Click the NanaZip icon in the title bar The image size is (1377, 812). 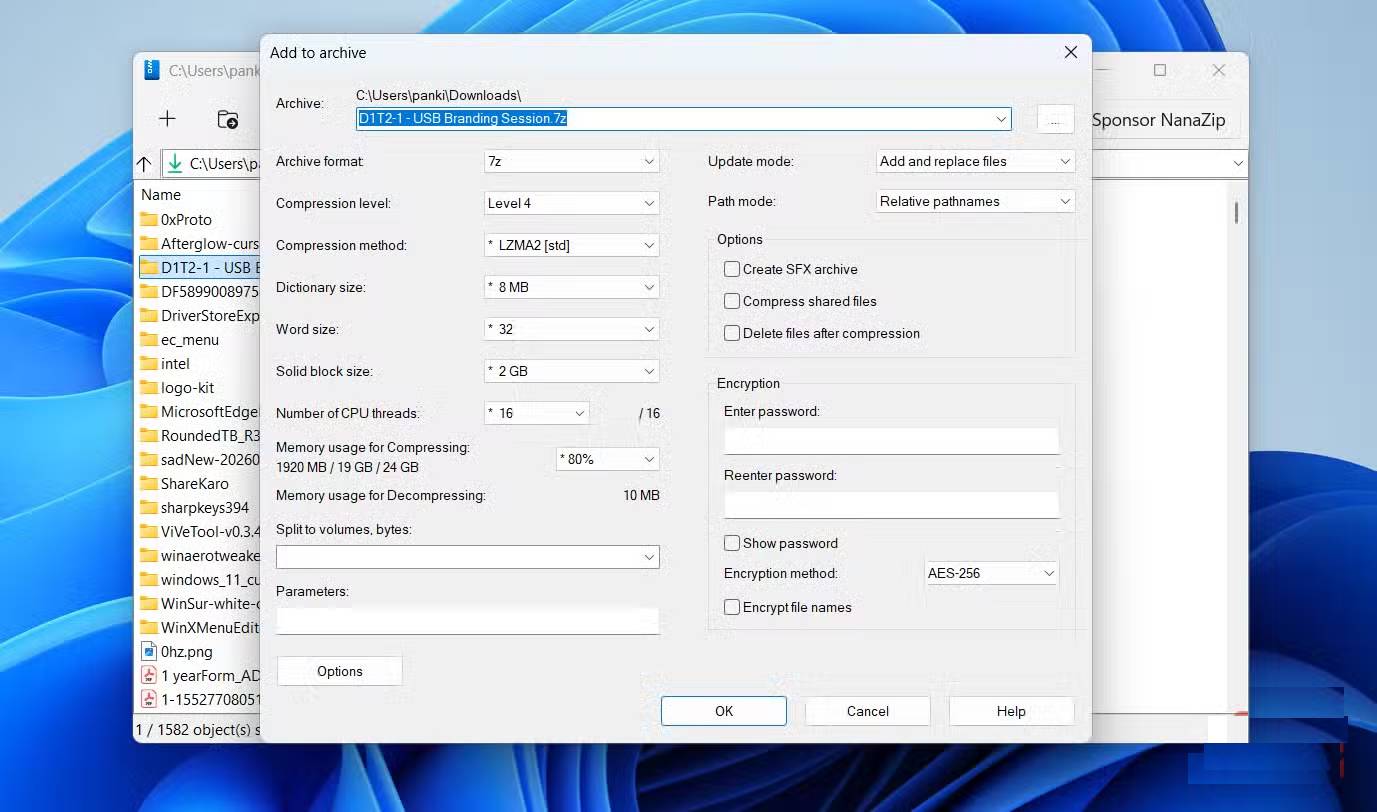point(151,70)
